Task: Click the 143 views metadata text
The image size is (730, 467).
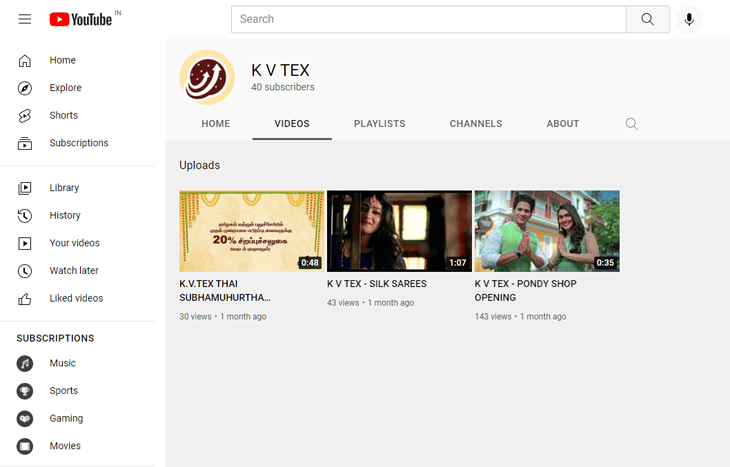Action: click(x=493, y=317)
